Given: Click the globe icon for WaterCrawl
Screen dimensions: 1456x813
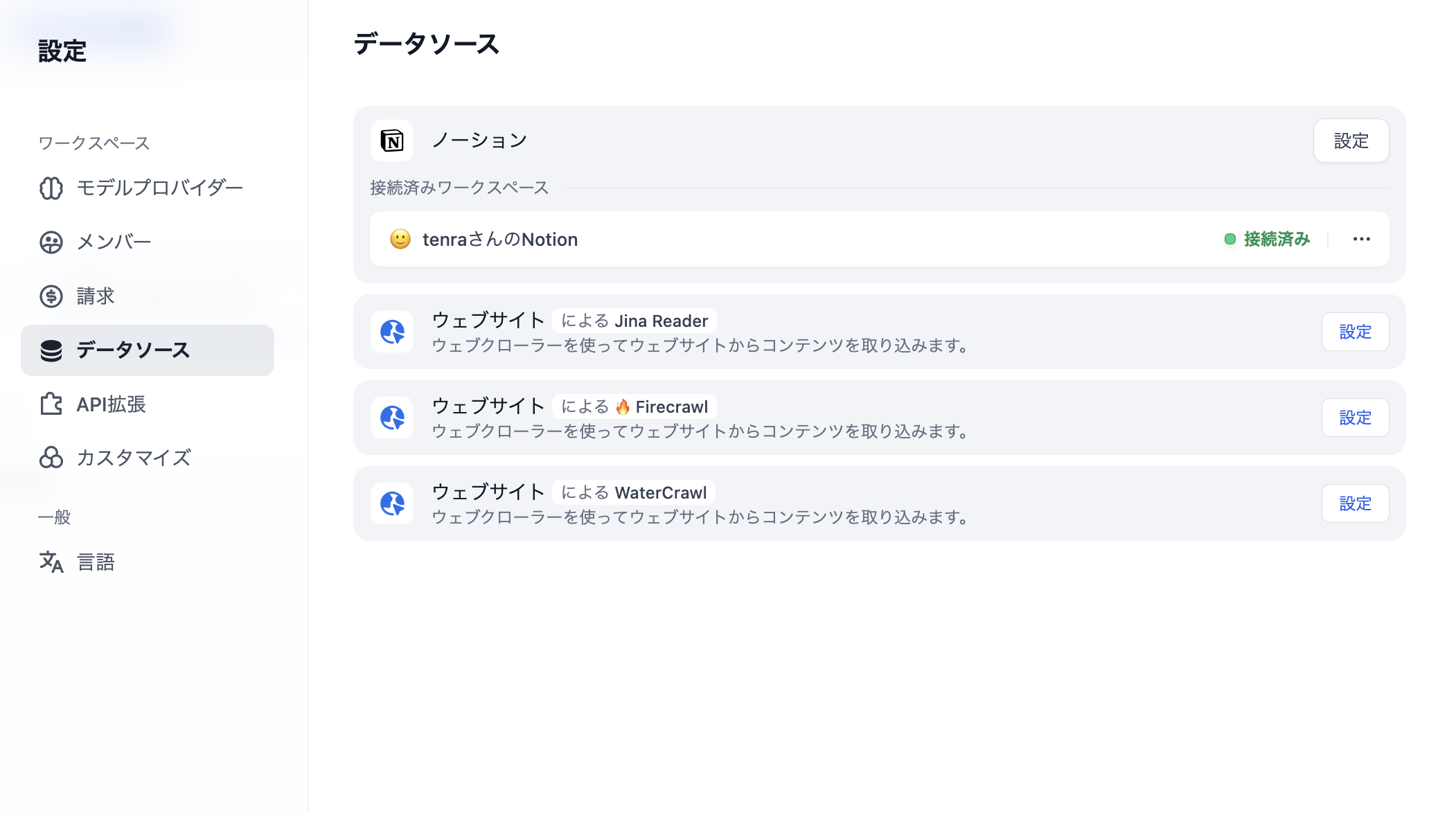Looking at the screenshot, I should [x=392, y=503].
